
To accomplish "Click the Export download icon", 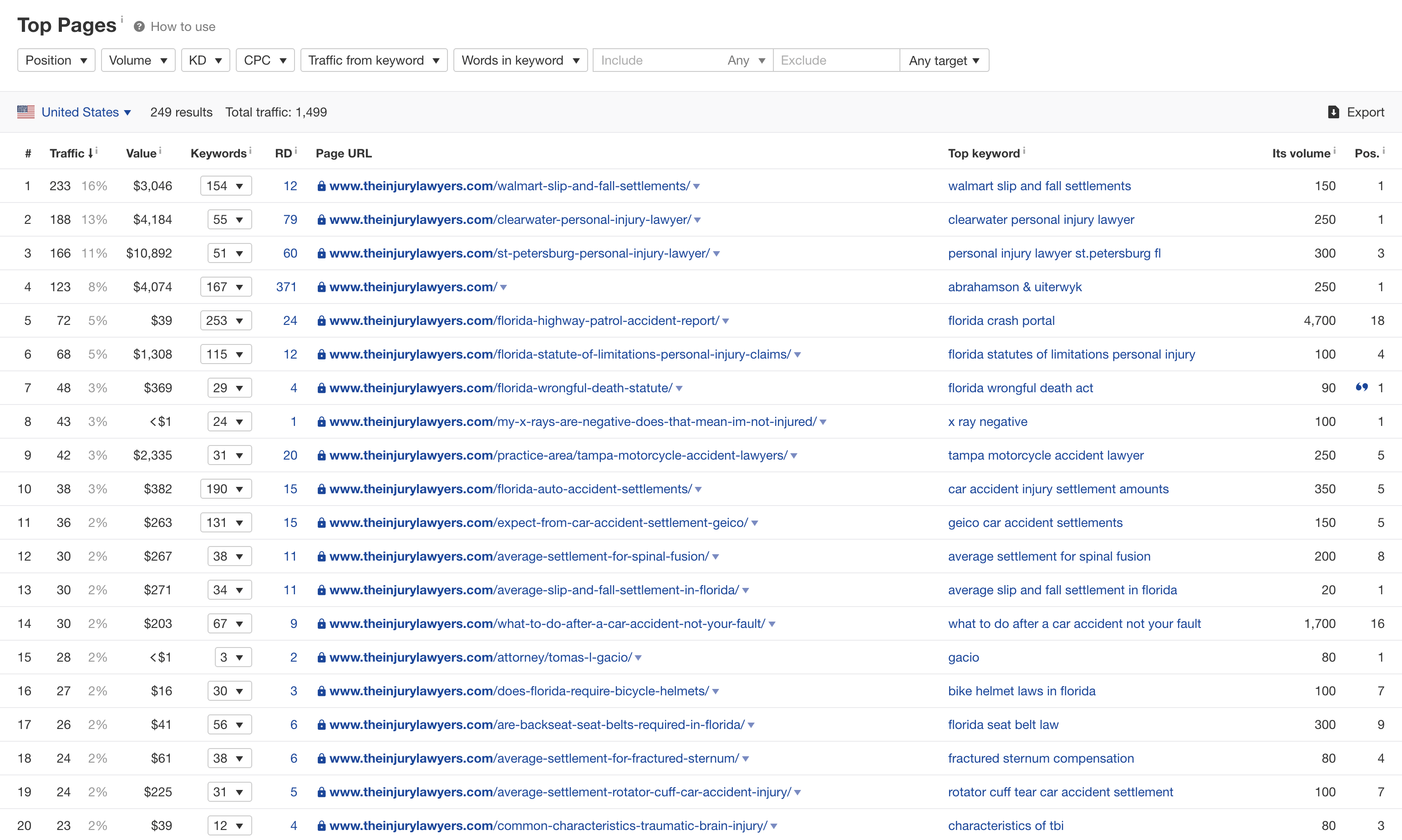I will coord(1333,112).
